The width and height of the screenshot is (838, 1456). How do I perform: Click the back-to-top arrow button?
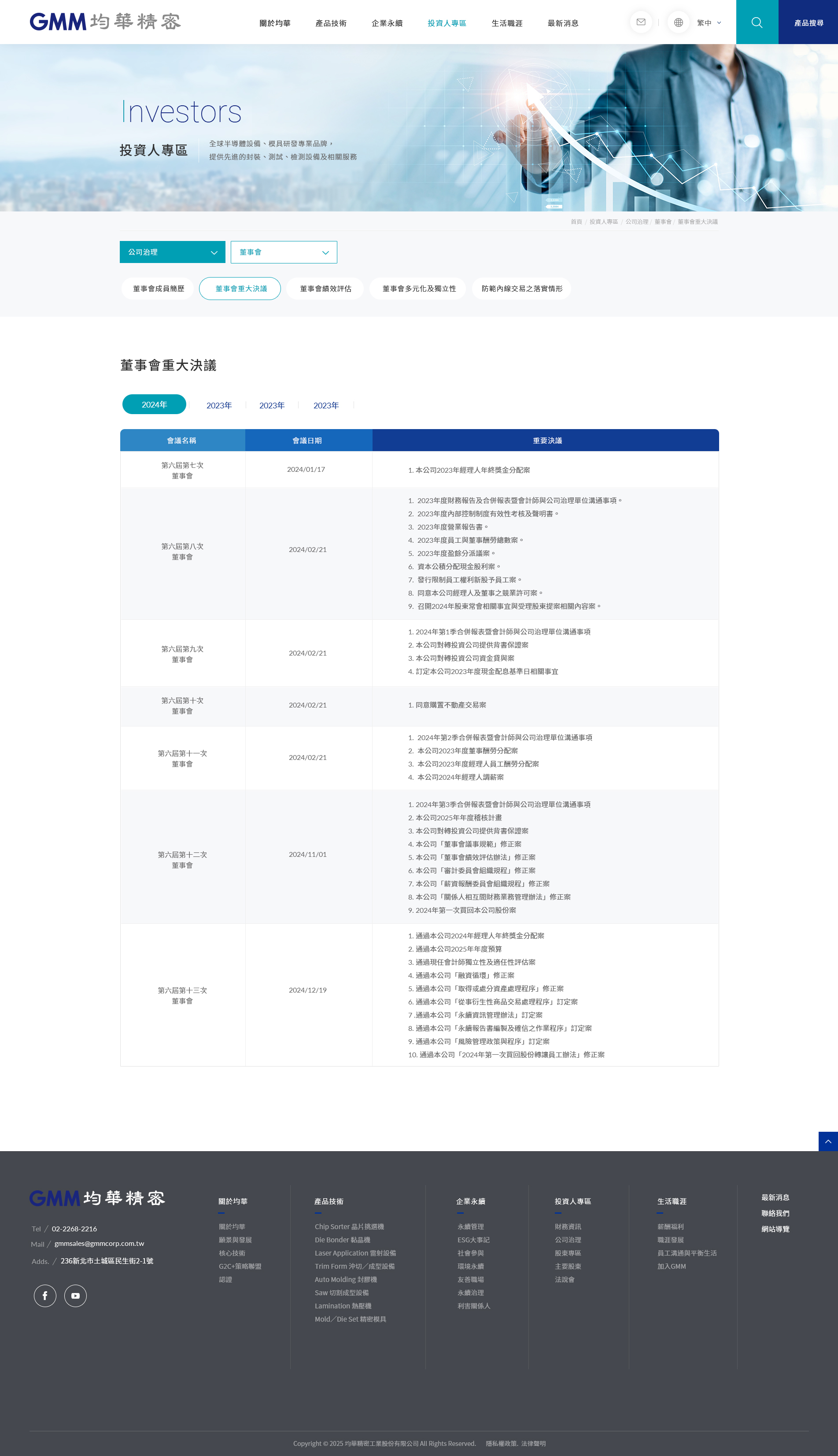827,1141
